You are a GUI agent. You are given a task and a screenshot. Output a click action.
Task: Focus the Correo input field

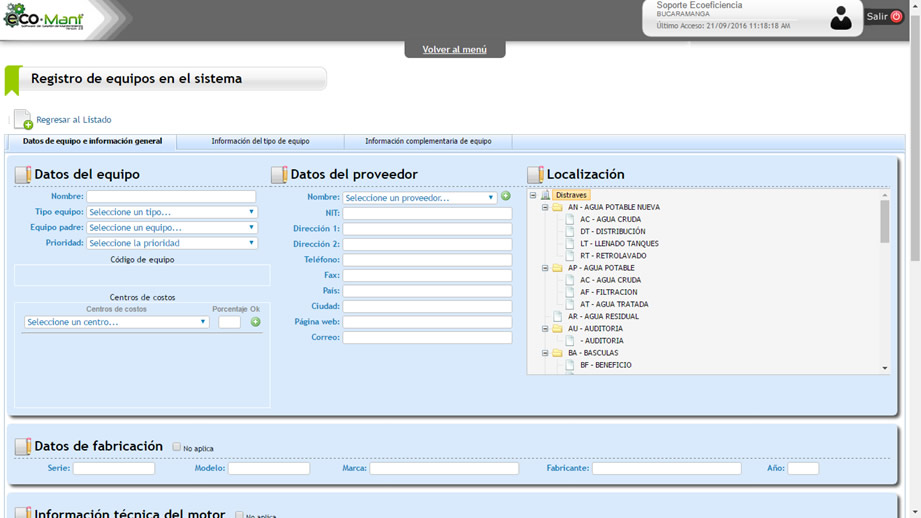428,338
